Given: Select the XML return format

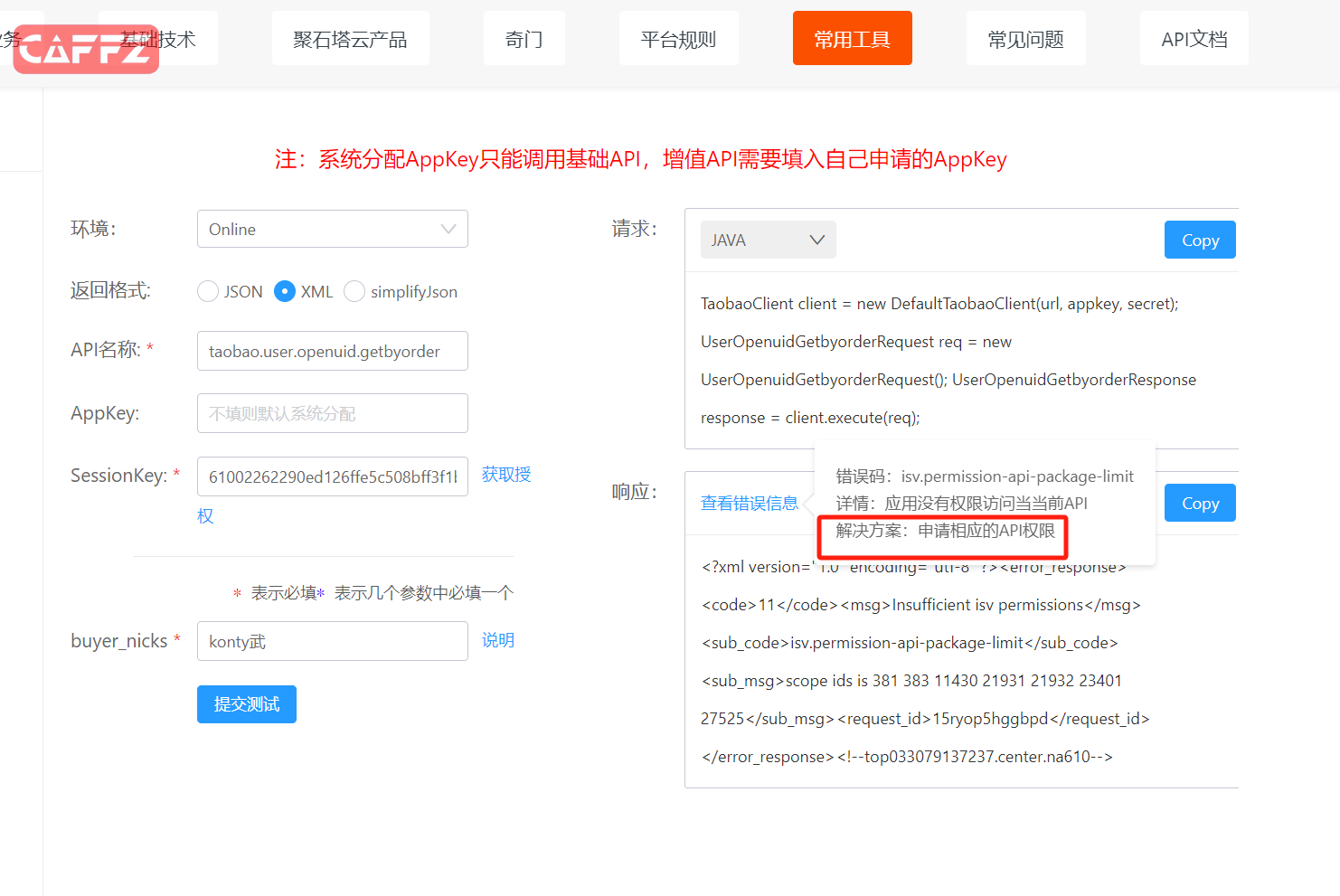Looking at the screenshot, I should point(285,291).
